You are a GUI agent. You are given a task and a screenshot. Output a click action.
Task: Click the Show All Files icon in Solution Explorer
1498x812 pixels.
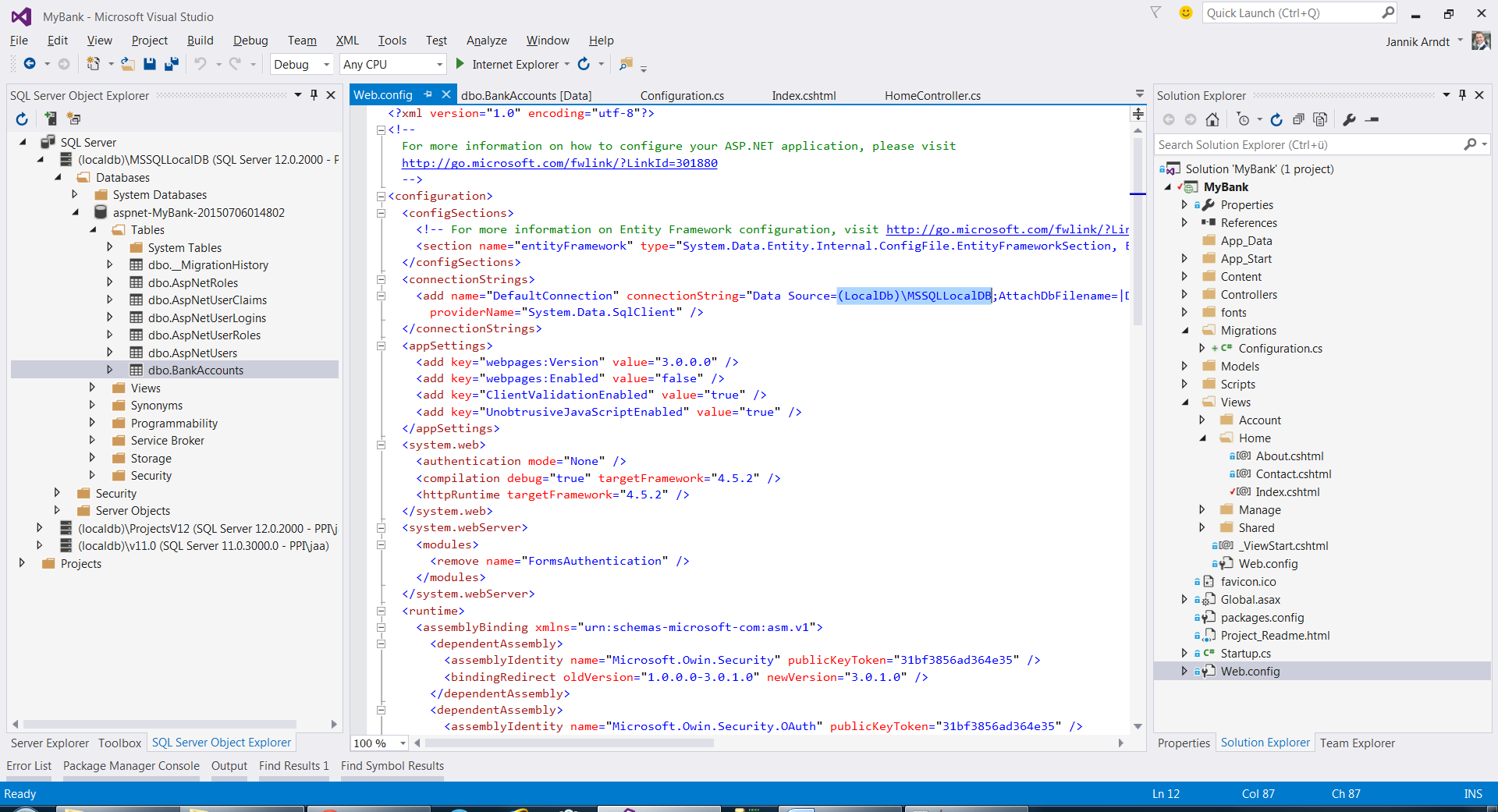tap(1320, 119)
